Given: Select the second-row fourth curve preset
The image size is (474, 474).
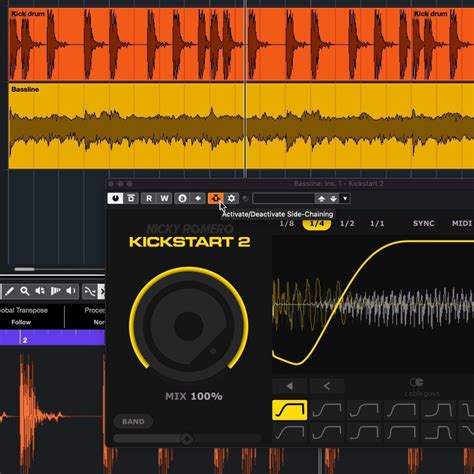Looking at the screenshot, I should [x=401, y=432].
